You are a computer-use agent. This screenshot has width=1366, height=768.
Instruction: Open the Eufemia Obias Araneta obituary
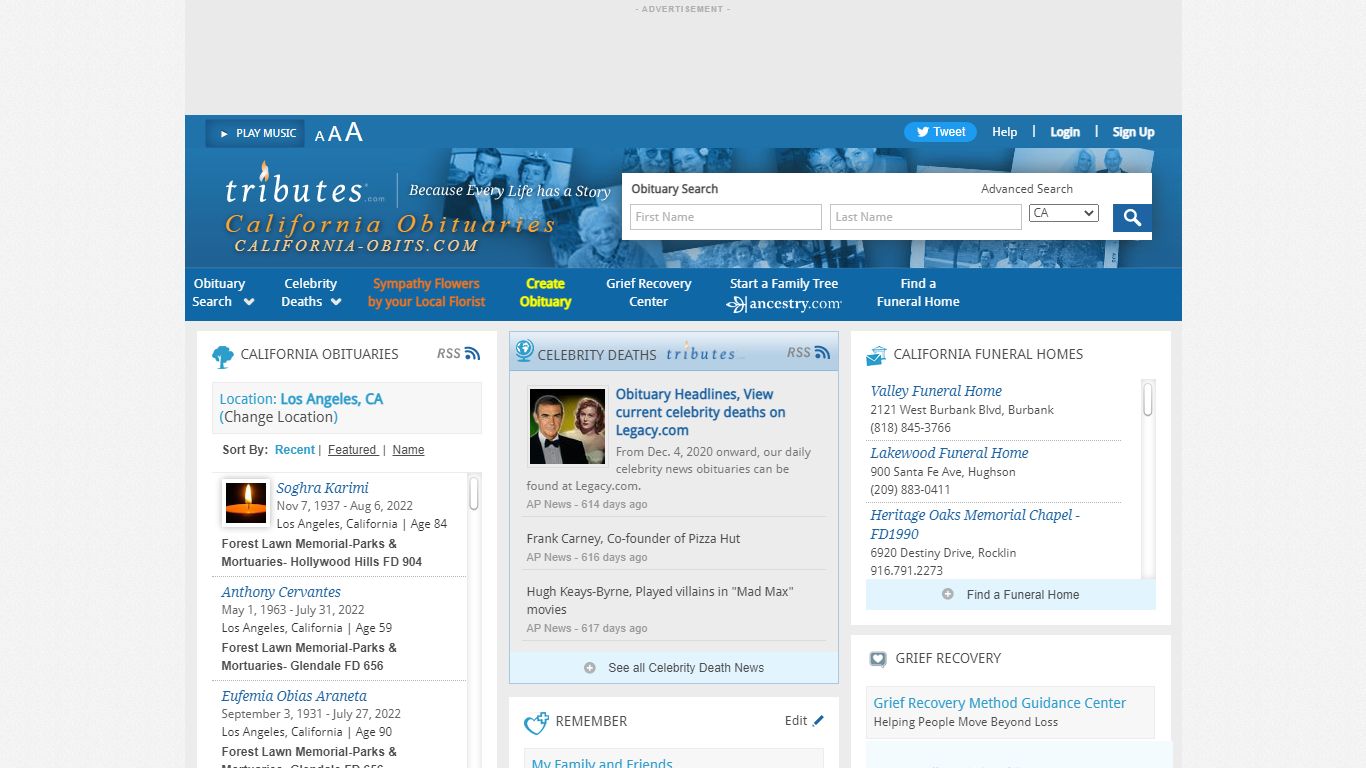tap(294, 696)
